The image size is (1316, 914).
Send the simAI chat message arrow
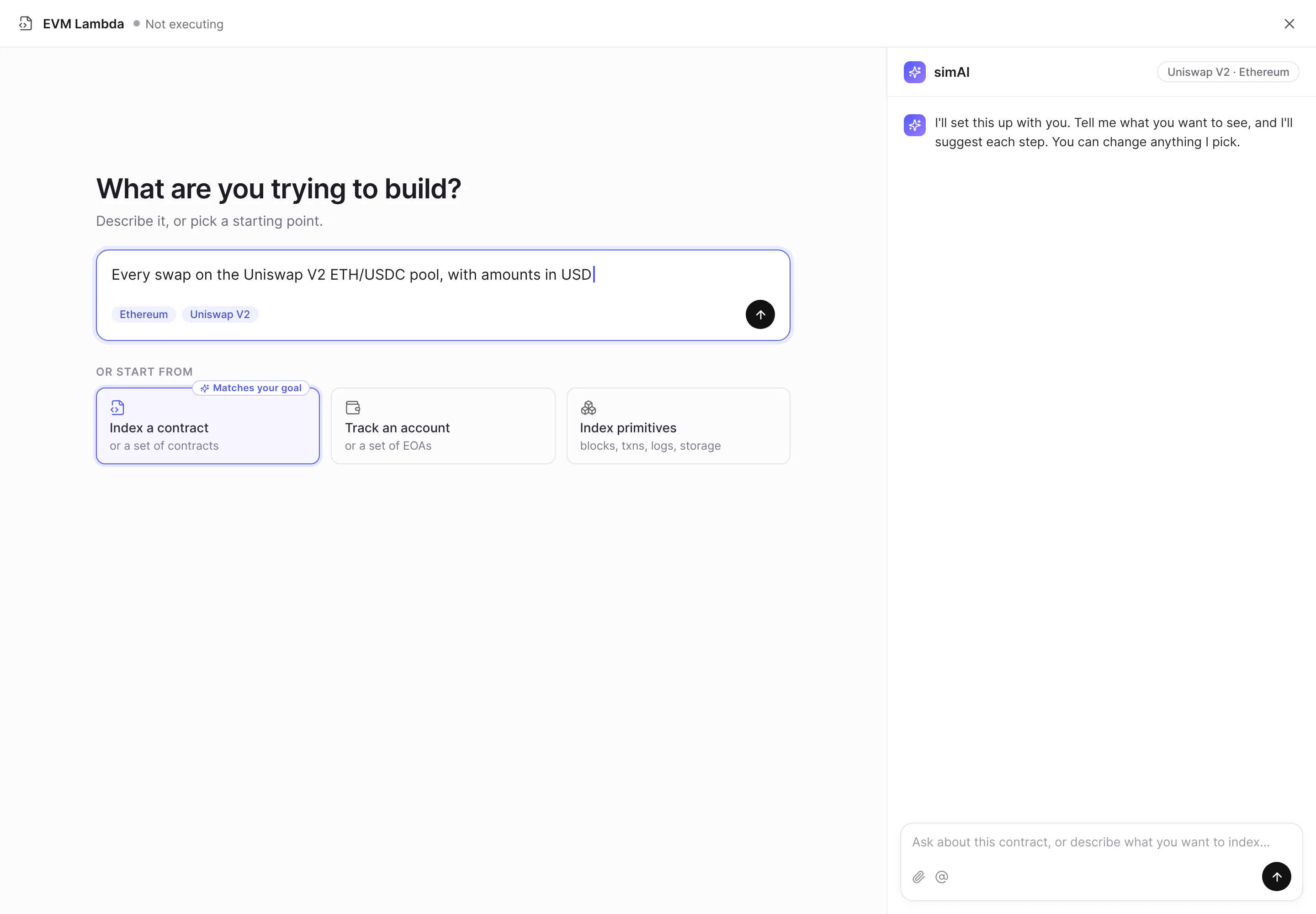pyautogui.click(x=1277, y=877)
